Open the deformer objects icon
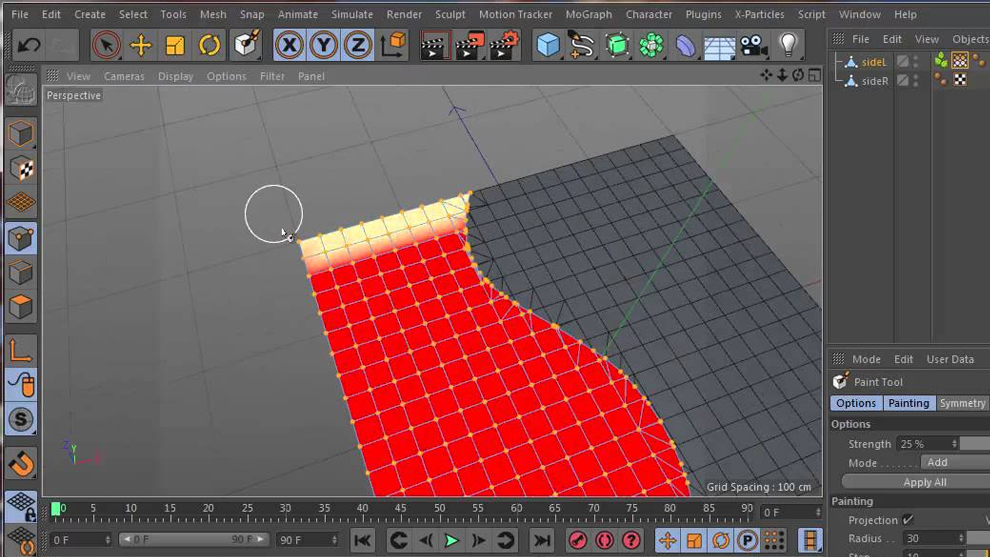 (685, 45)
